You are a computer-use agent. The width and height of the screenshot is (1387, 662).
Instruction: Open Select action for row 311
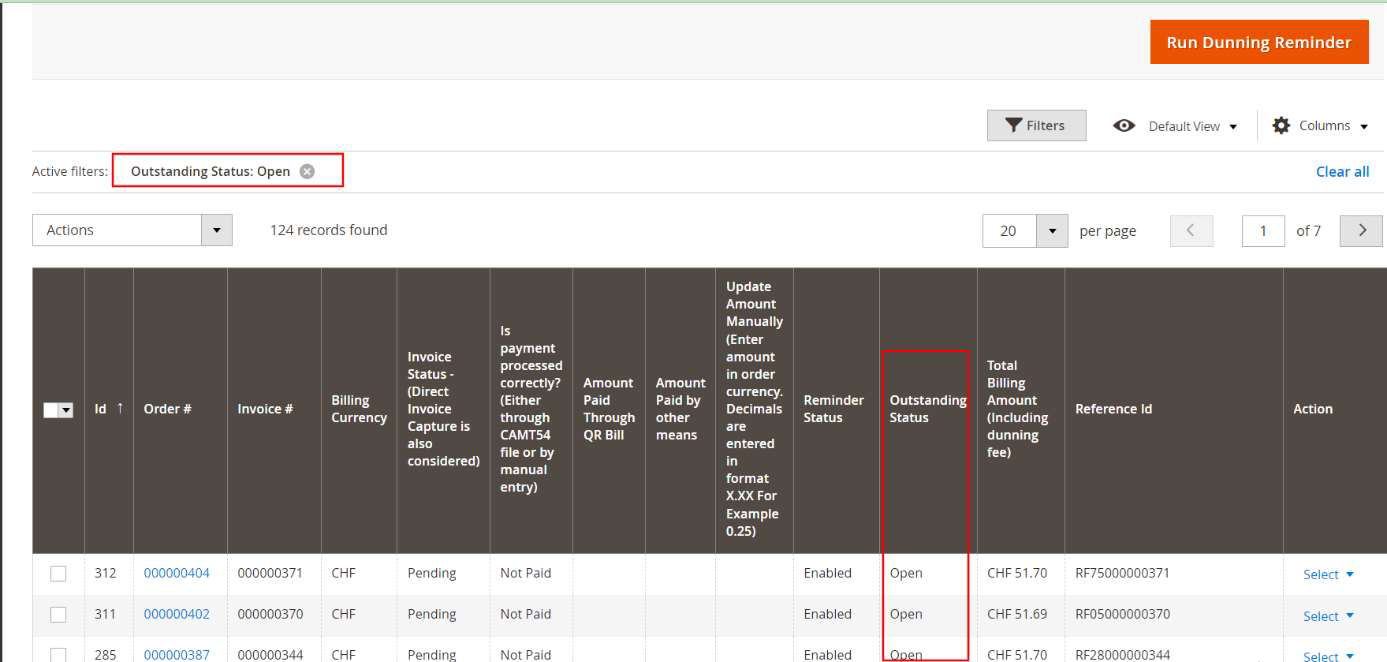tap(1328, 616)
